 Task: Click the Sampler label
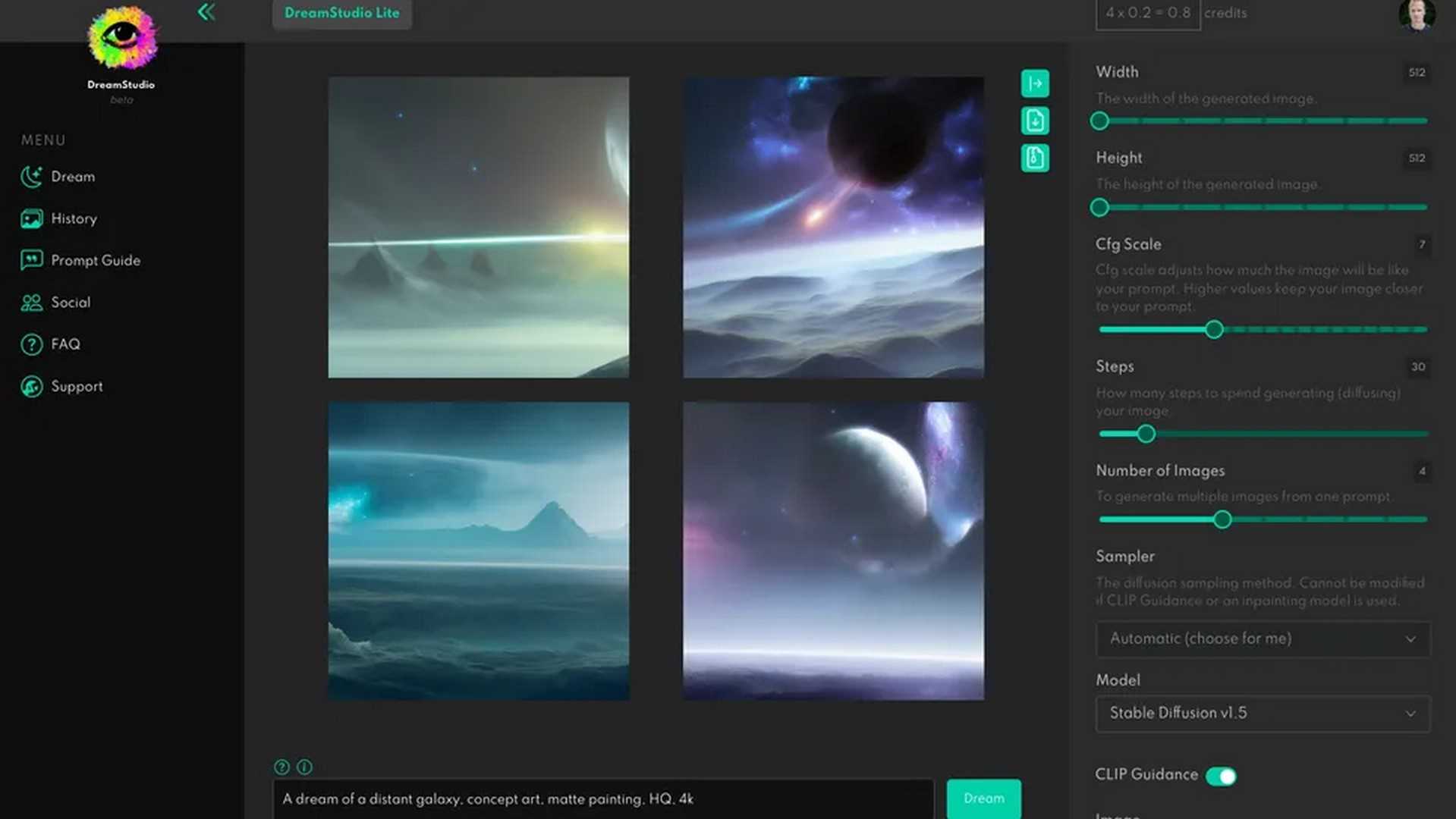[x=1124, y=557]
